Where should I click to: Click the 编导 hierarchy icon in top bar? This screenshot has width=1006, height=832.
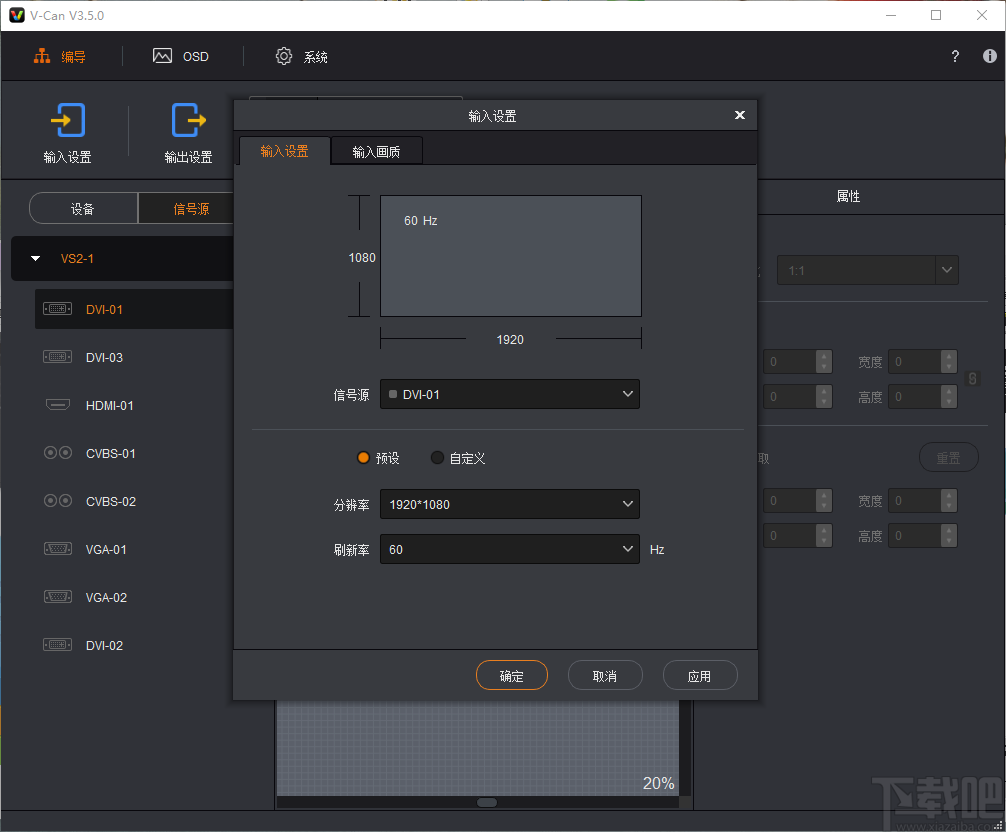tap(42, 56)
